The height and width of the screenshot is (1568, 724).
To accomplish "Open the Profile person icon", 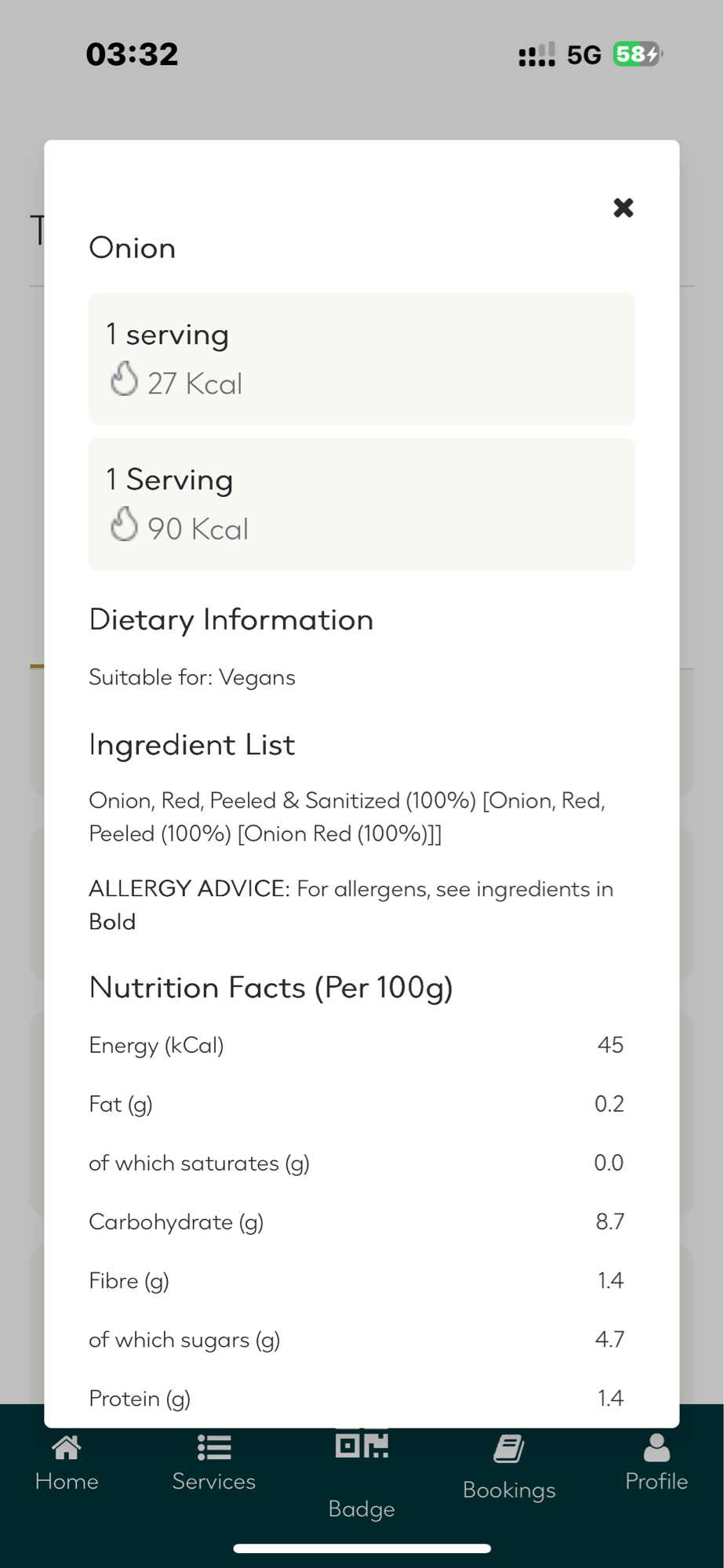I will [657, 1447].
